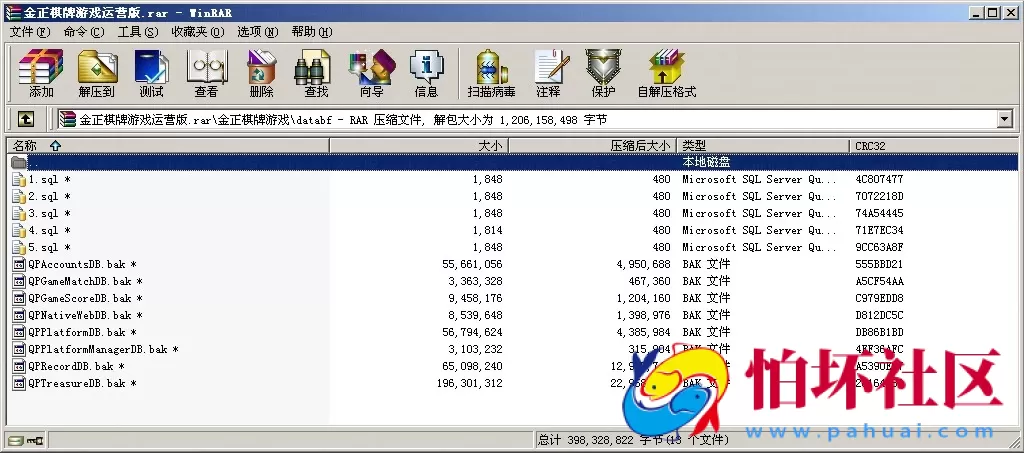Open the Options (选项) menu
Screen dimensions: 1024x453
click(x=257, y=31)
